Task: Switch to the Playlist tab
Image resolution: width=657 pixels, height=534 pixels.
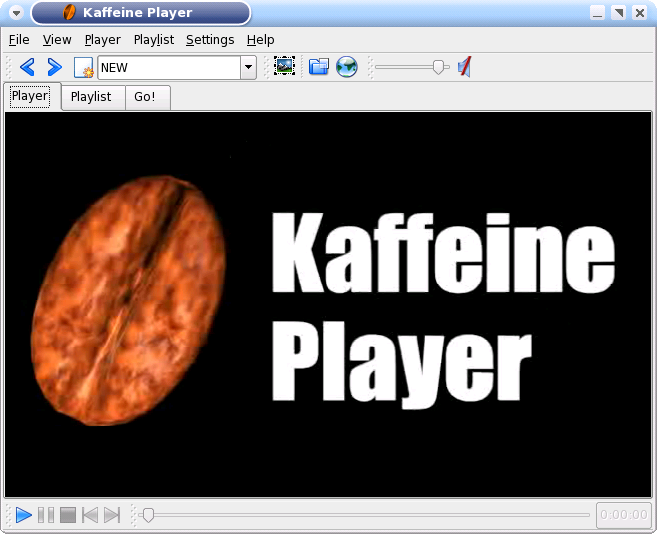Action: click(x=93, y=97)
